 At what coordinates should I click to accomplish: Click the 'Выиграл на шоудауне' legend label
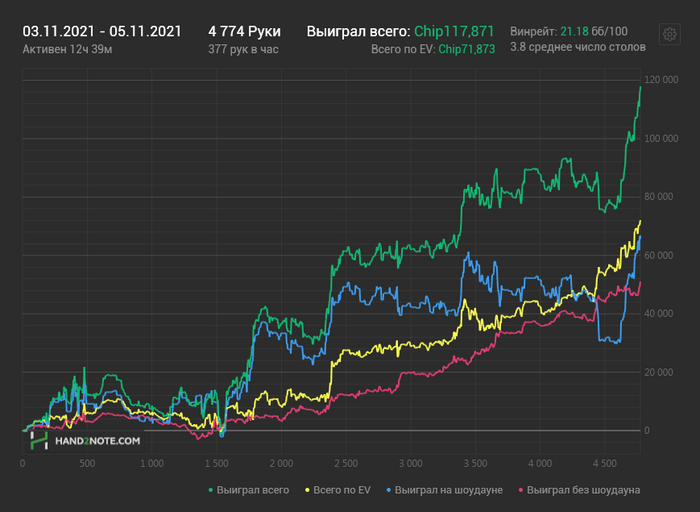[449, 490]
